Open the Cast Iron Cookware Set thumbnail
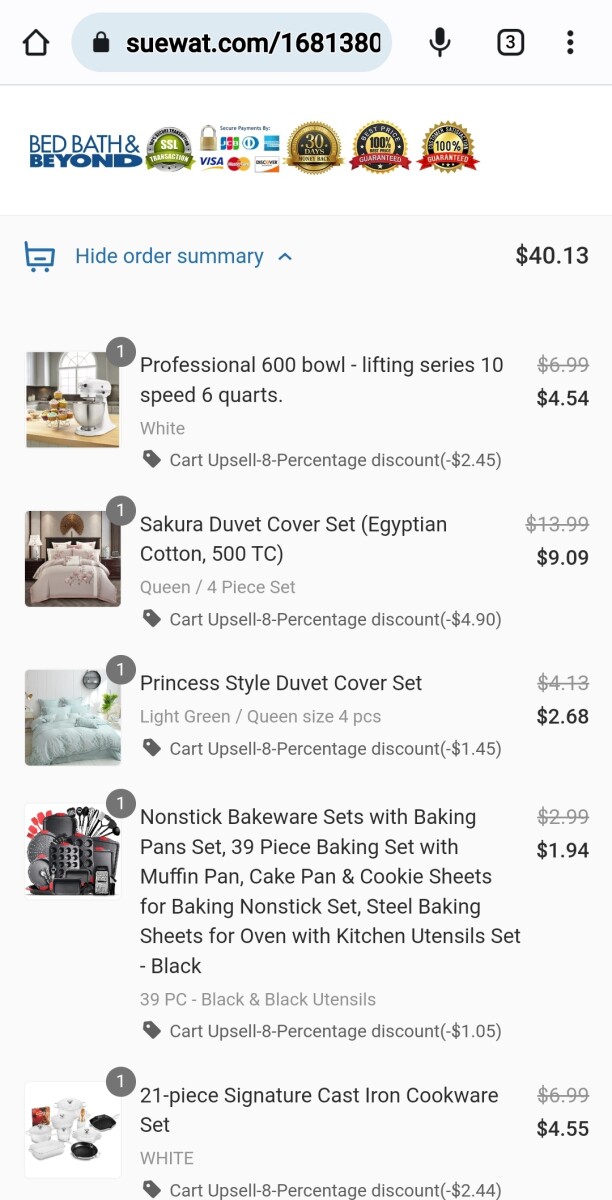This screenshot has height=1200, width=612. coord(72,1129)
